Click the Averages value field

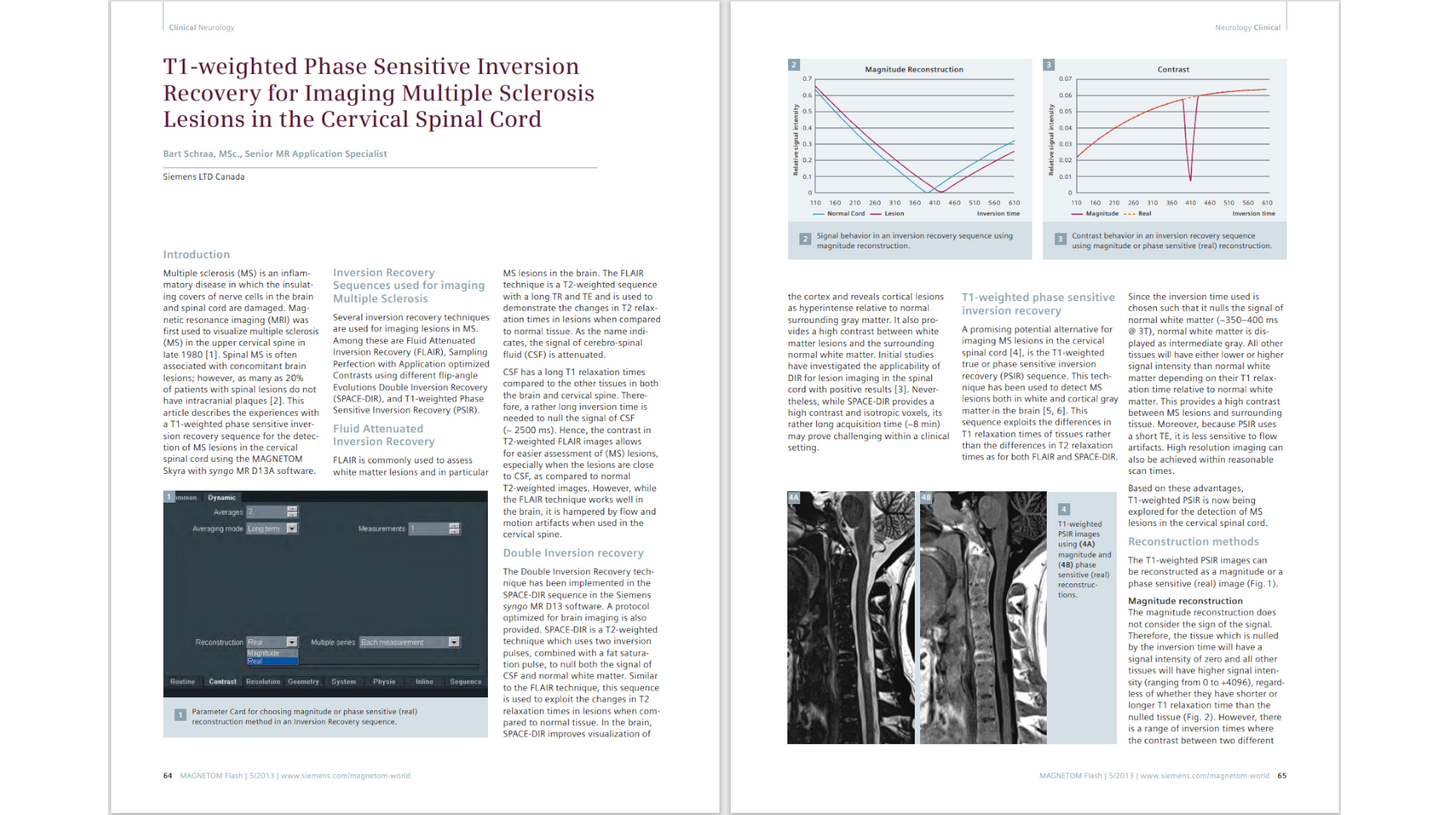(266, 512)
